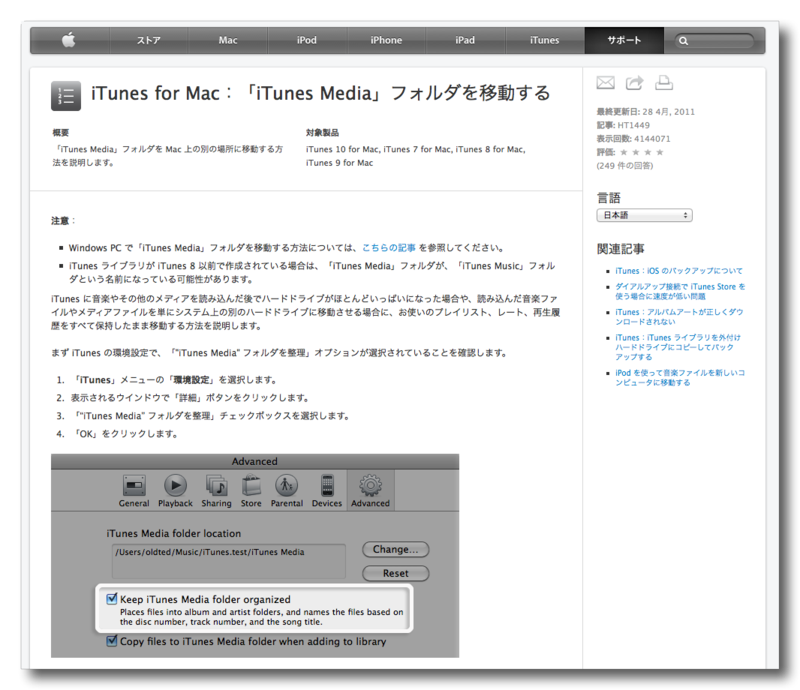Open the Mac navigation tab
Screen dimensions: 800x690
click(228, 40)
